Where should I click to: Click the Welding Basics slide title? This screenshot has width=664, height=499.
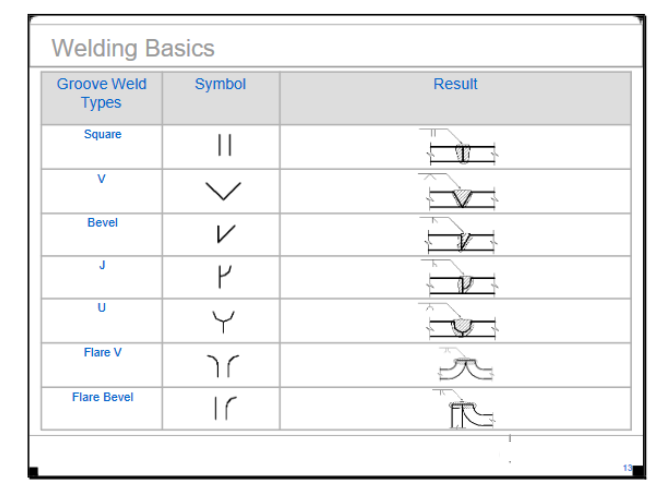pos(133,48)
